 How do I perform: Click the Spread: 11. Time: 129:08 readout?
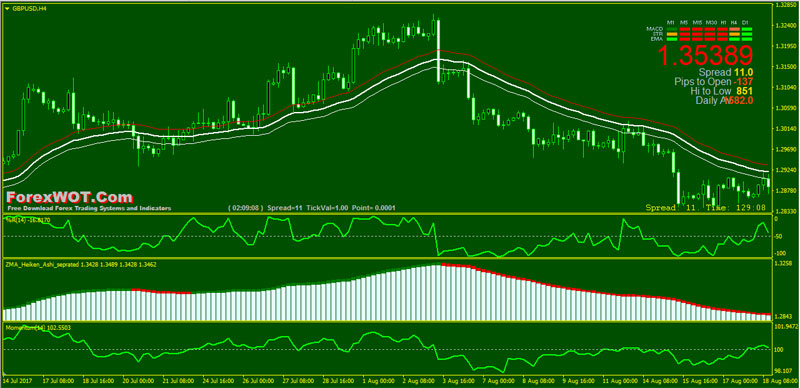click(x=706, y=208)
